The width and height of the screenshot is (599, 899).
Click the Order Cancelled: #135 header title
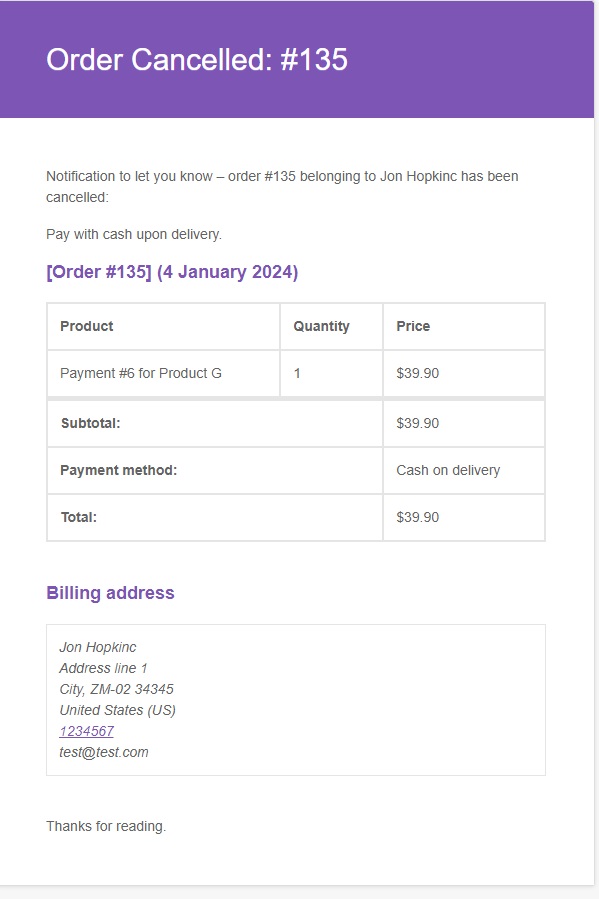pyautogui.click(x=197, y=60)
